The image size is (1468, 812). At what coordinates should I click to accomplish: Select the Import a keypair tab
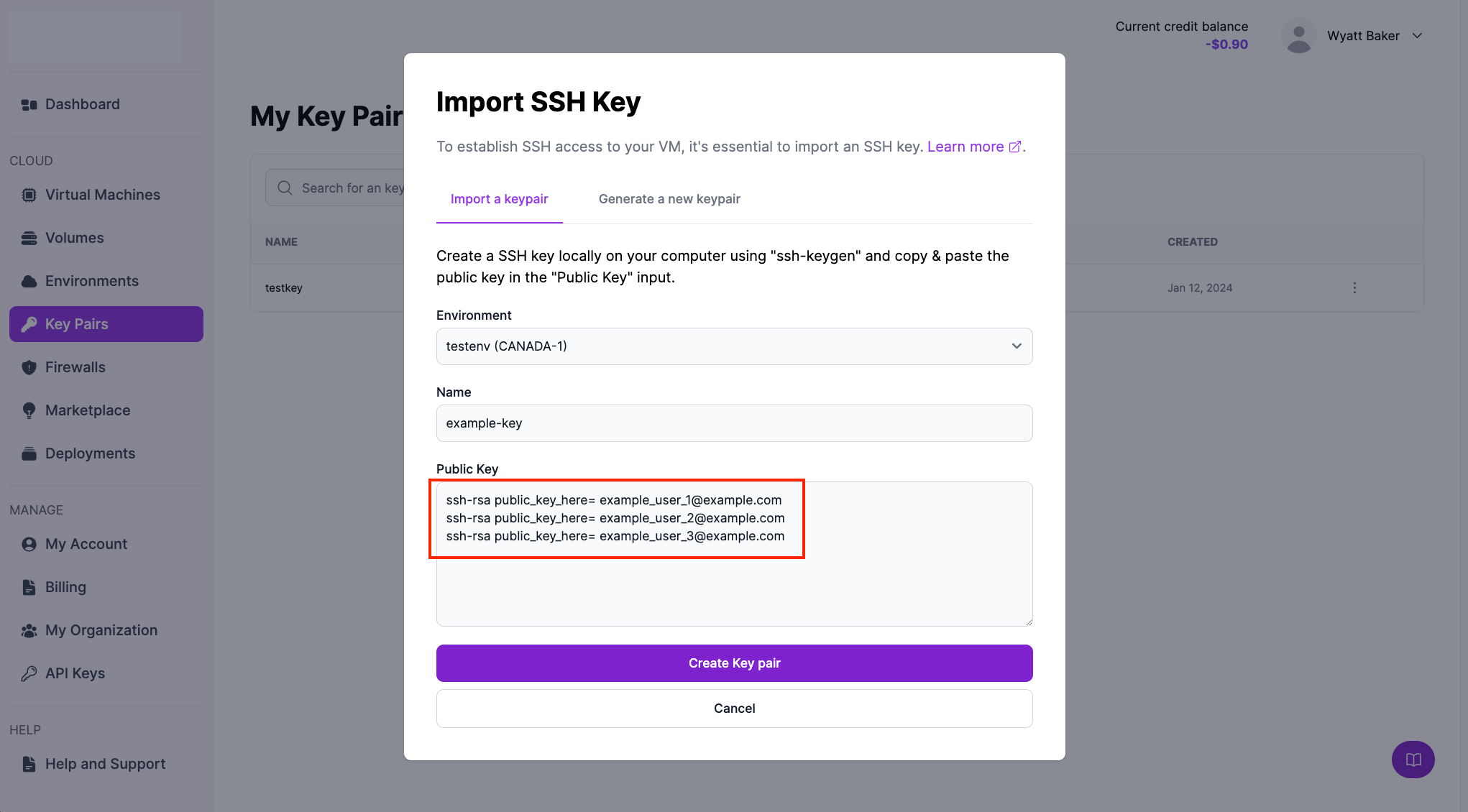click(499, 199)
